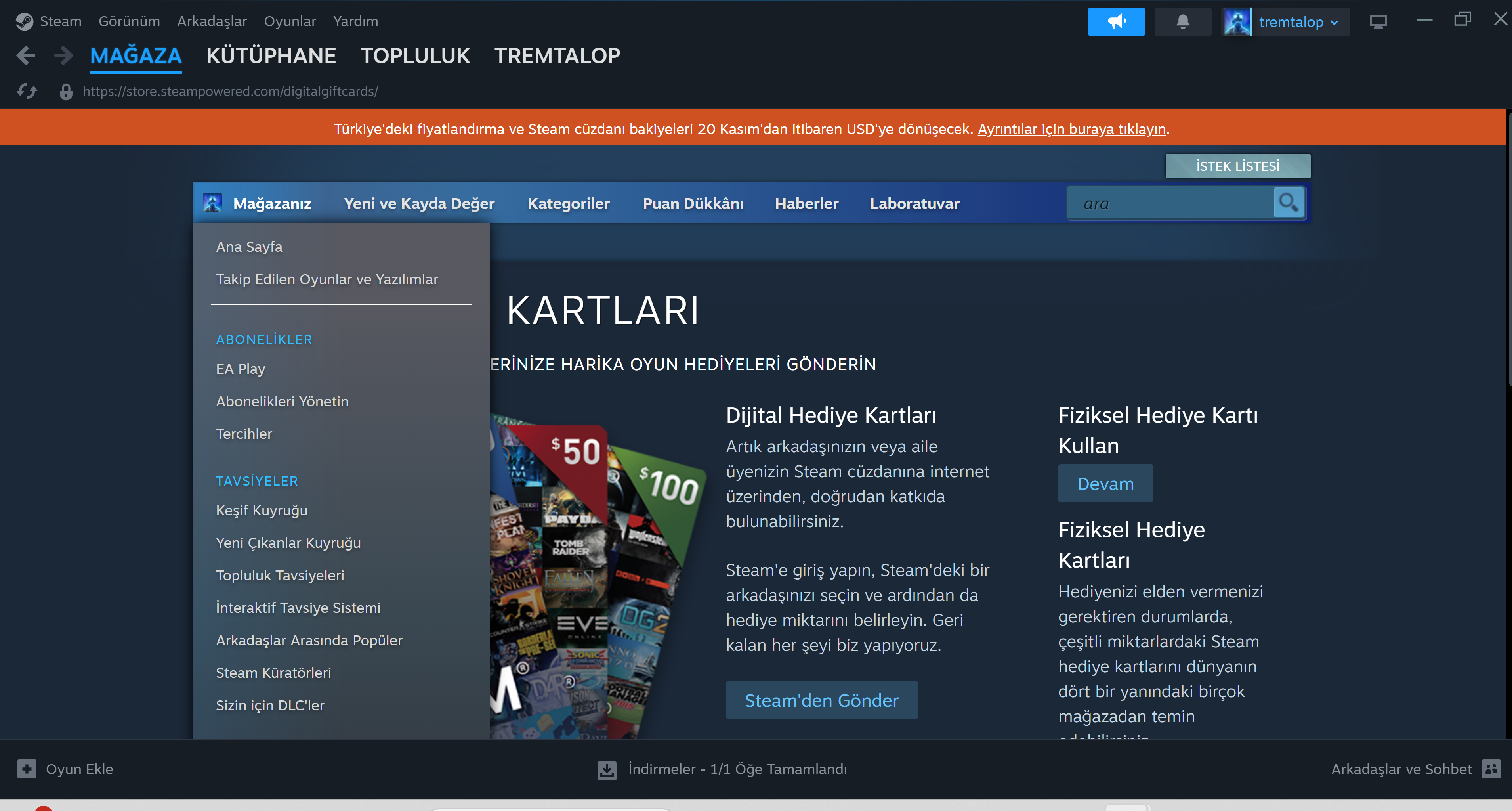Select Takip Edilen Oyunlar ve Yazılımlar
The width and height of the screenshot is (1512, 811).
click(327, 279)
